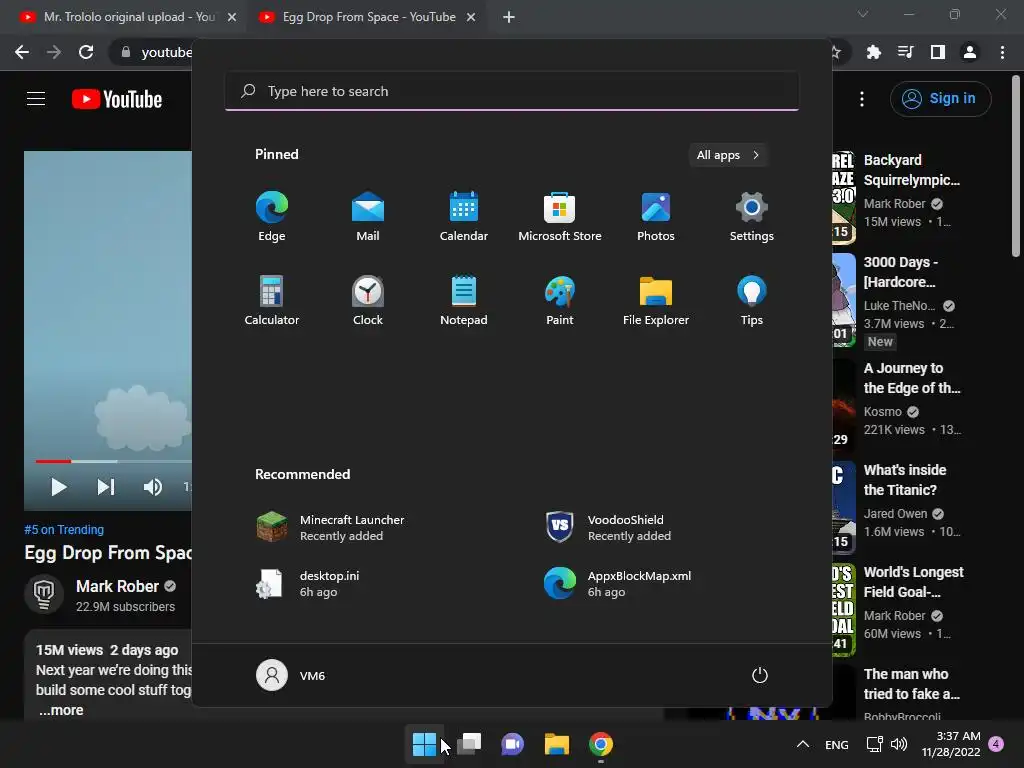Reload the YouTube page
This screenshot has height=768, width=1024.
point(86,52)
